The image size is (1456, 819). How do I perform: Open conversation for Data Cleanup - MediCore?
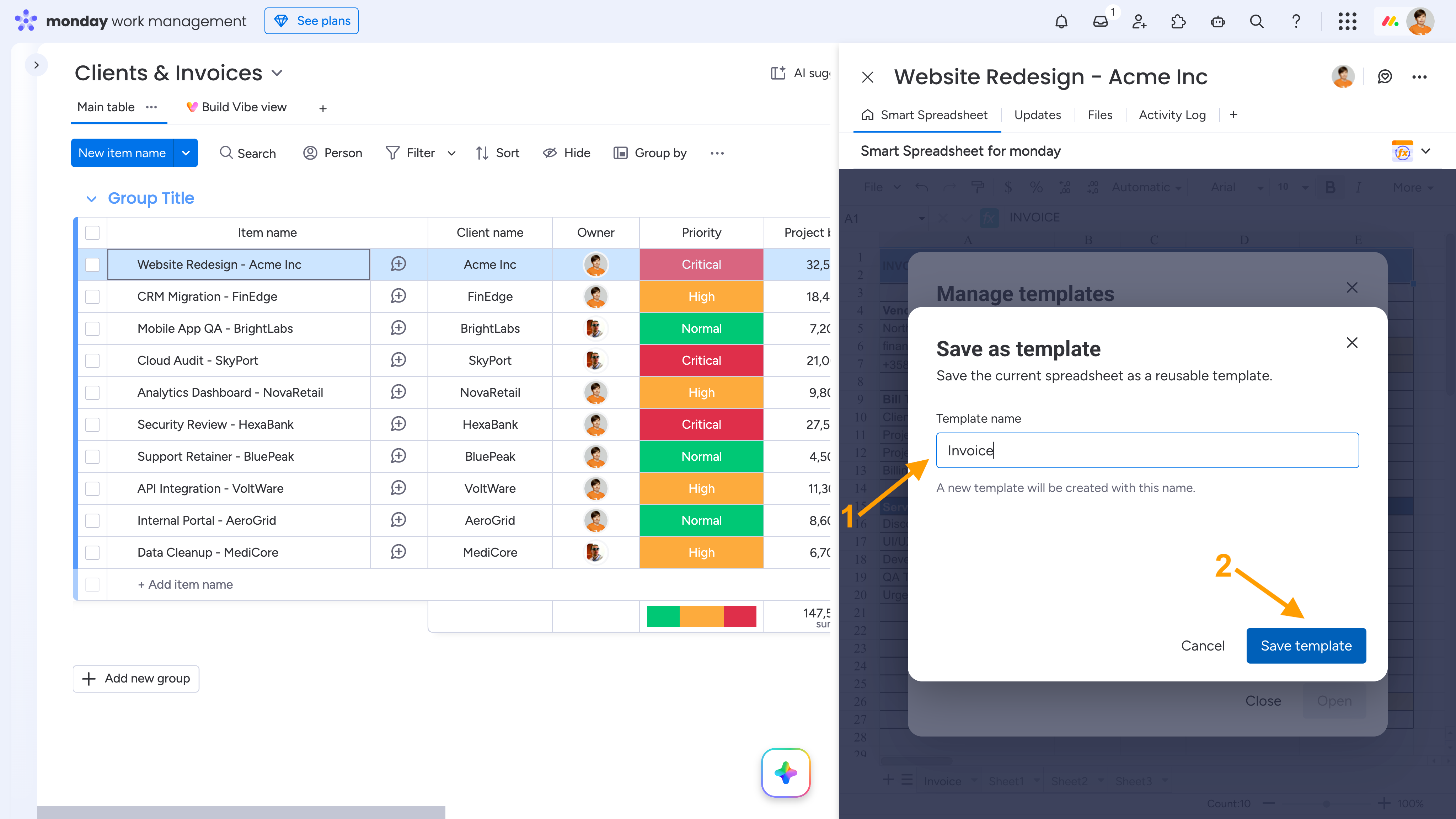click(398, 552)
